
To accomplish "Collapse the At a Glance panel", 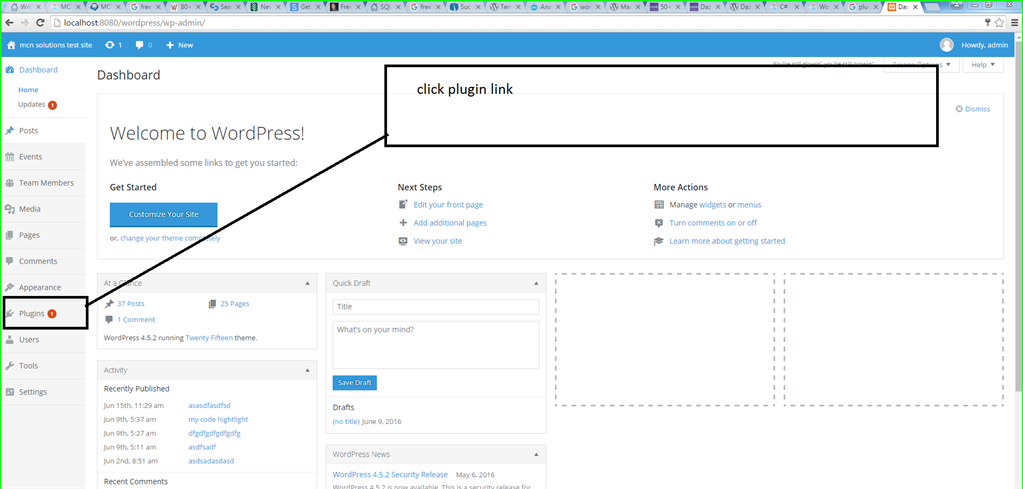I will click(307, 284).
